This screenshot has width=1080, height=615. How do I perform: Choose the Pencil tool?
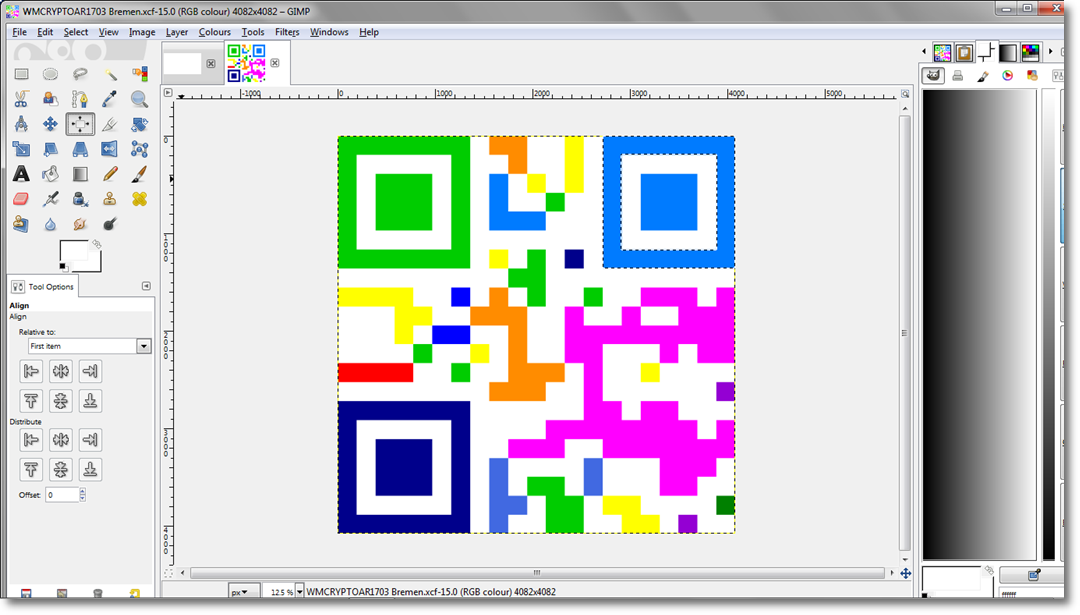coord(110,174)
